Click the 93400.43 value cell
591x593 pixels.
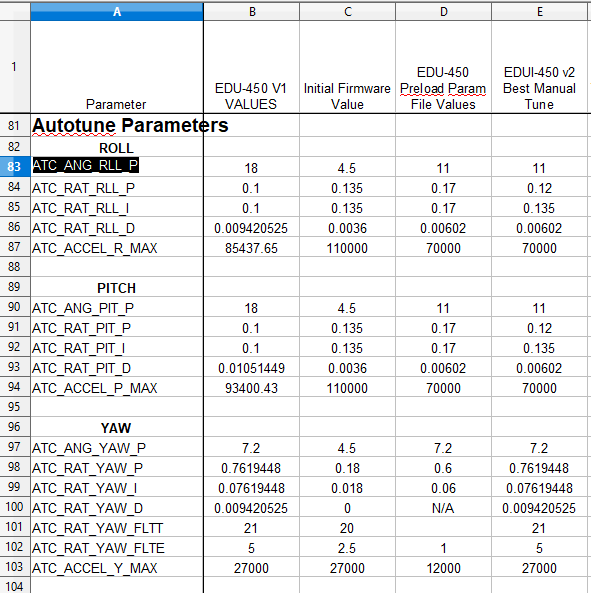tap(251, 387)
